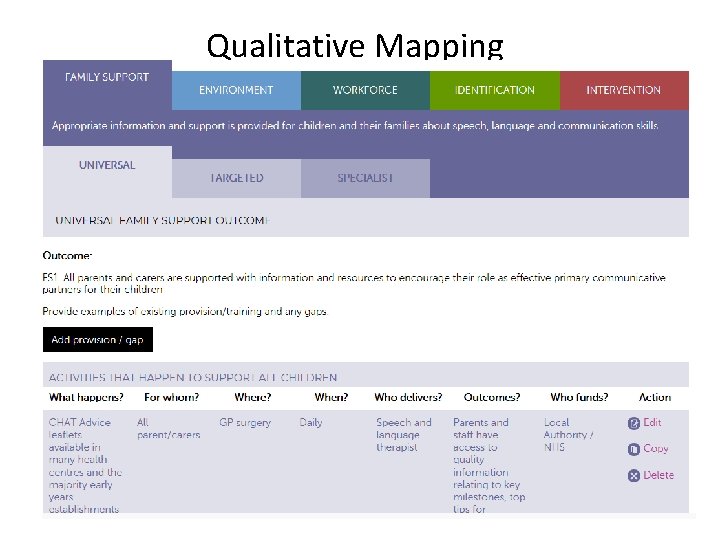Click the 'All parent/carers' cell
Viewport: 720px width, 540px height.
coord(169,429)
